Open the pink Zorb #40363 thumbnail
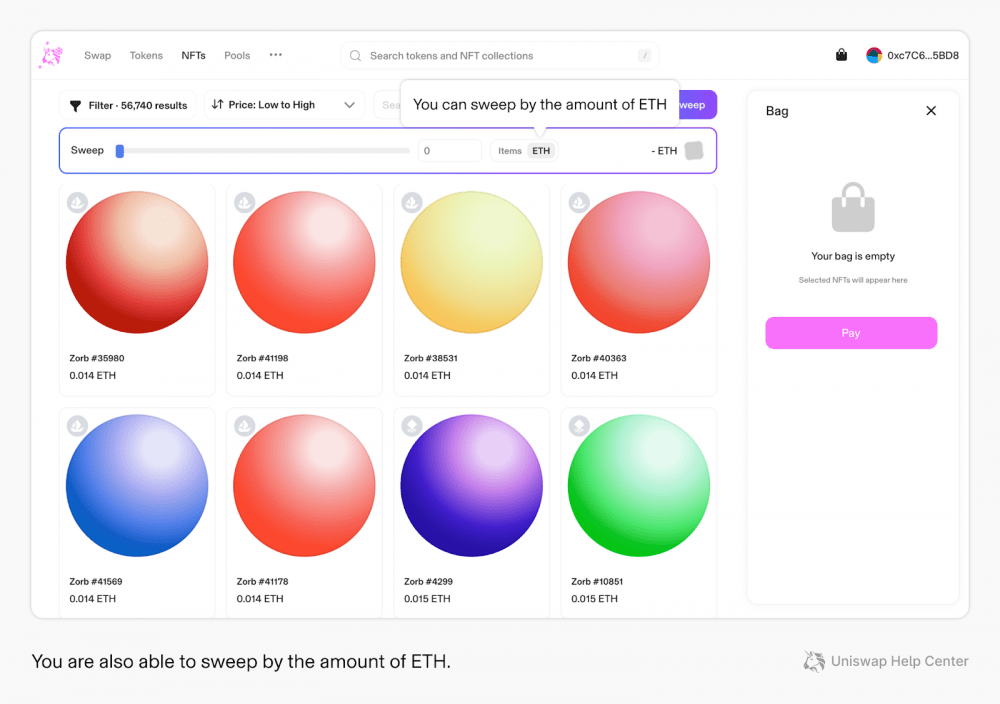Image resolution: width=1000 pixels, height=704 pixels. pyautogui.click(x=638, y=262)
